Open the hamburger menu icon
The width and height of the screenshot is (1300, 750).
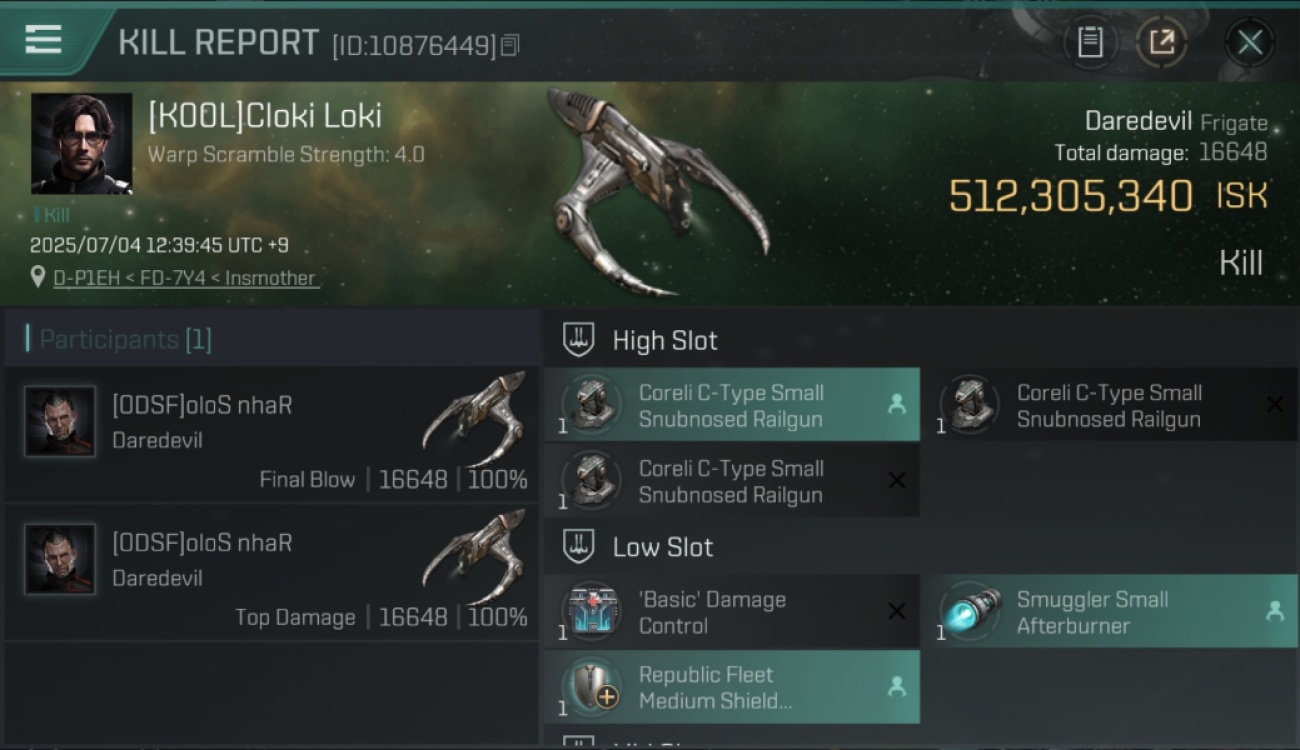tap(43, 40)
